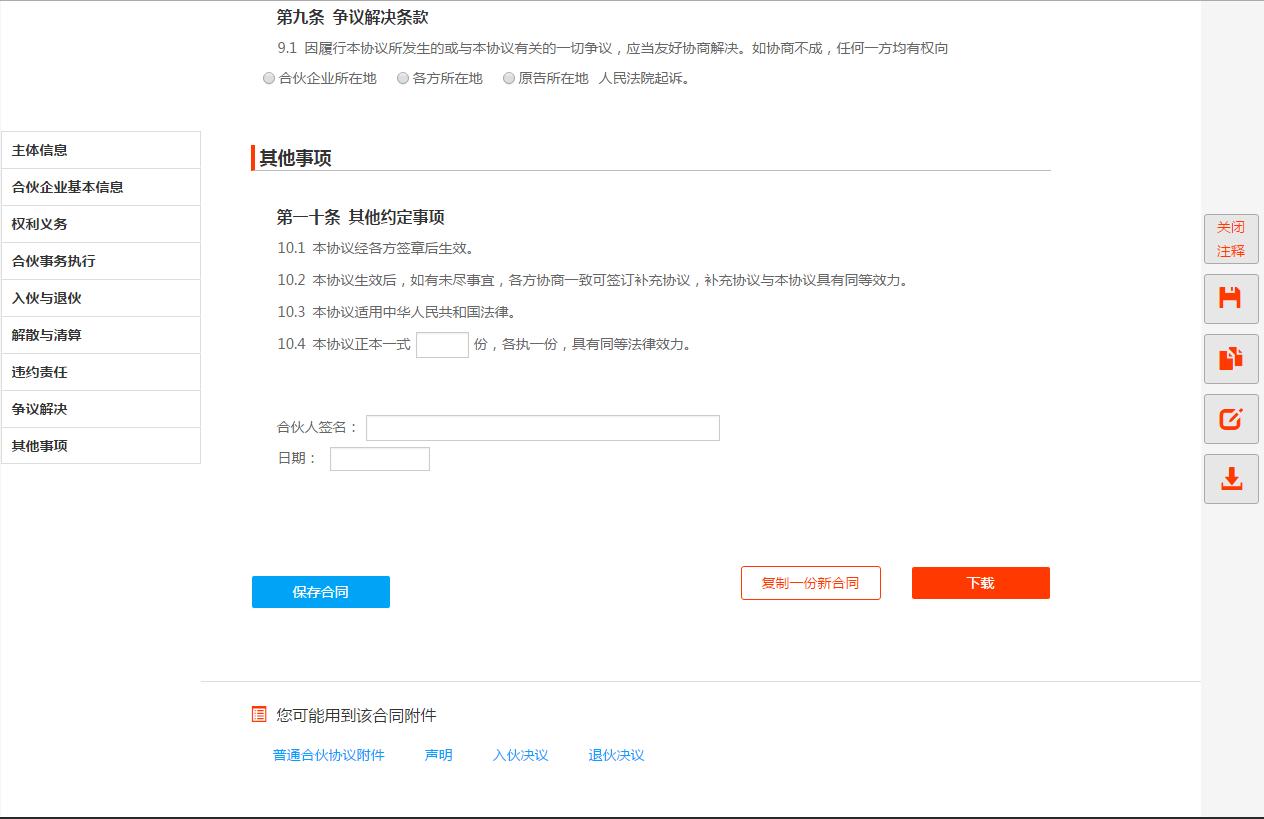
Task: Select the 合伙企业所在地 radio option
Action: tap(268, 78)
